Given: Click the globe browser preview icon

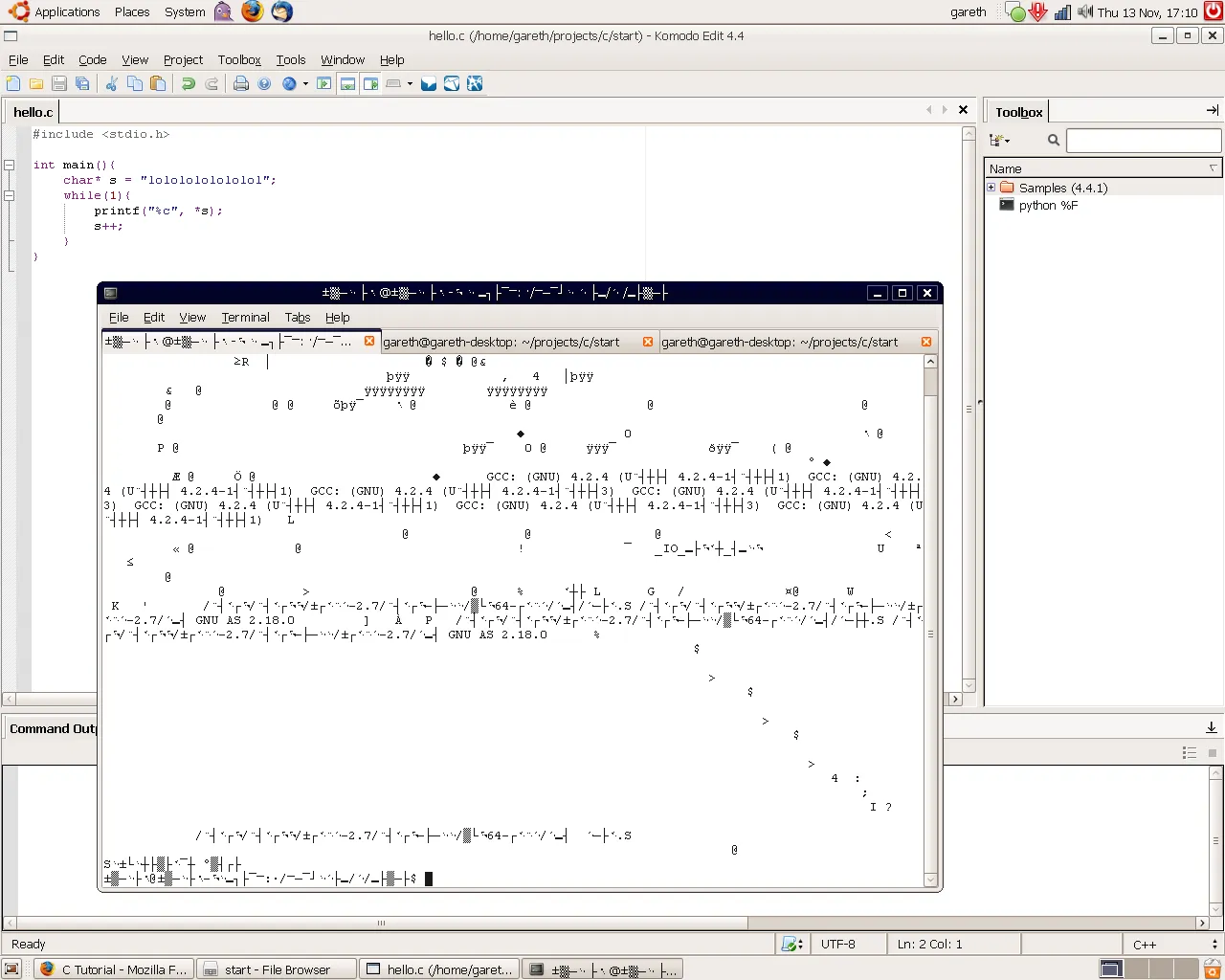Looking at the screenshot, I should (289, 84).
